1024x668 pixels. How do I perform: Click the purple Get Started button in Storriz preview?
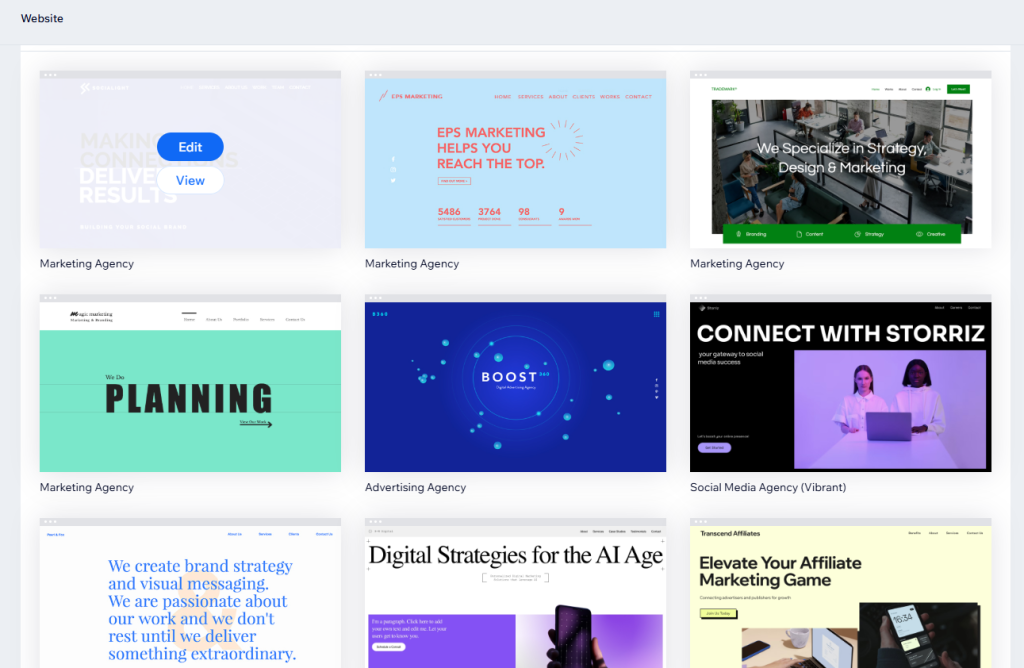[x=714, y=448]
